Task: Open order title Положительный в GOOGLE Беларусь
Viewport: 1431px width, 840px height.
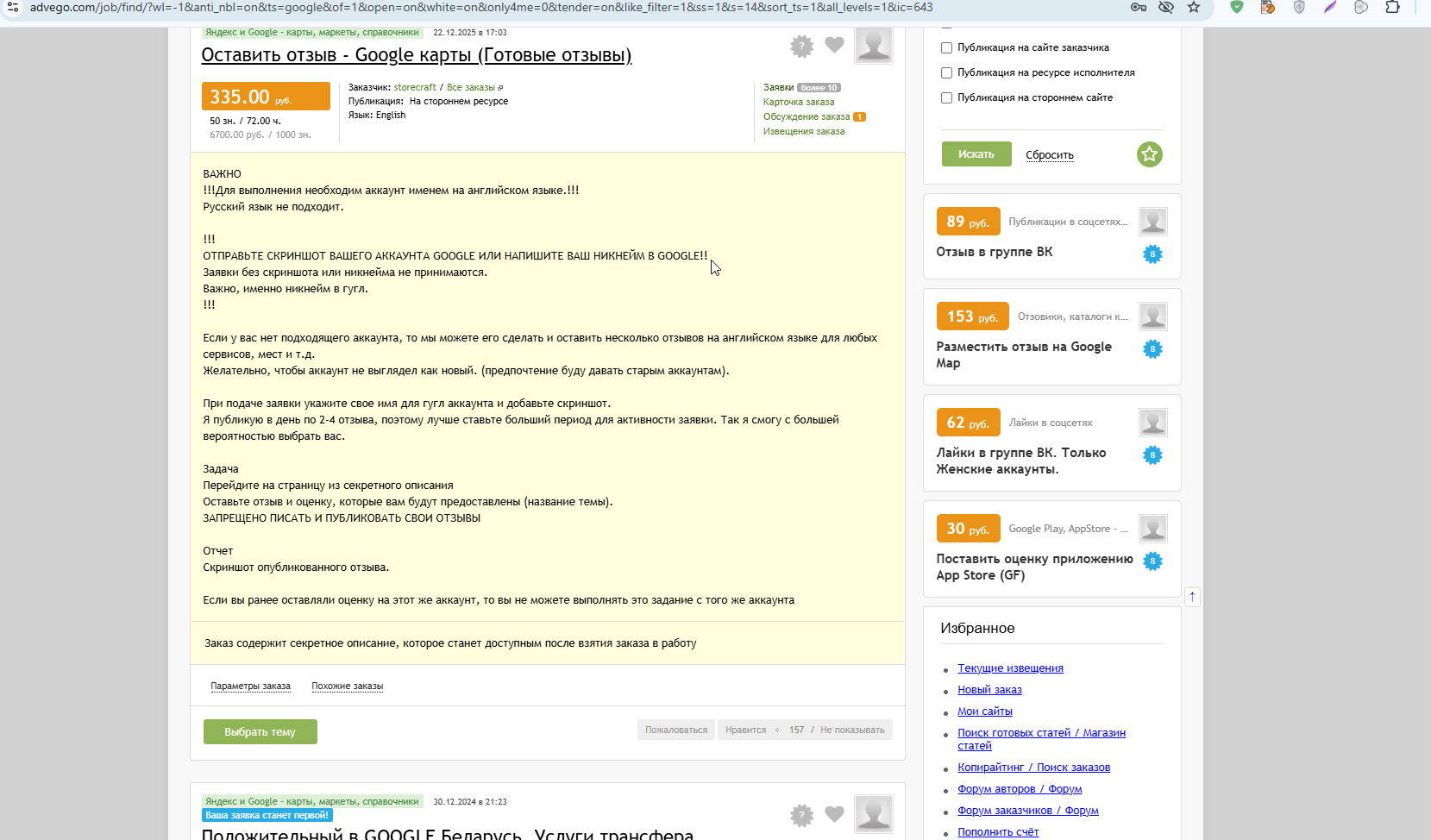Action: (447, 834)
